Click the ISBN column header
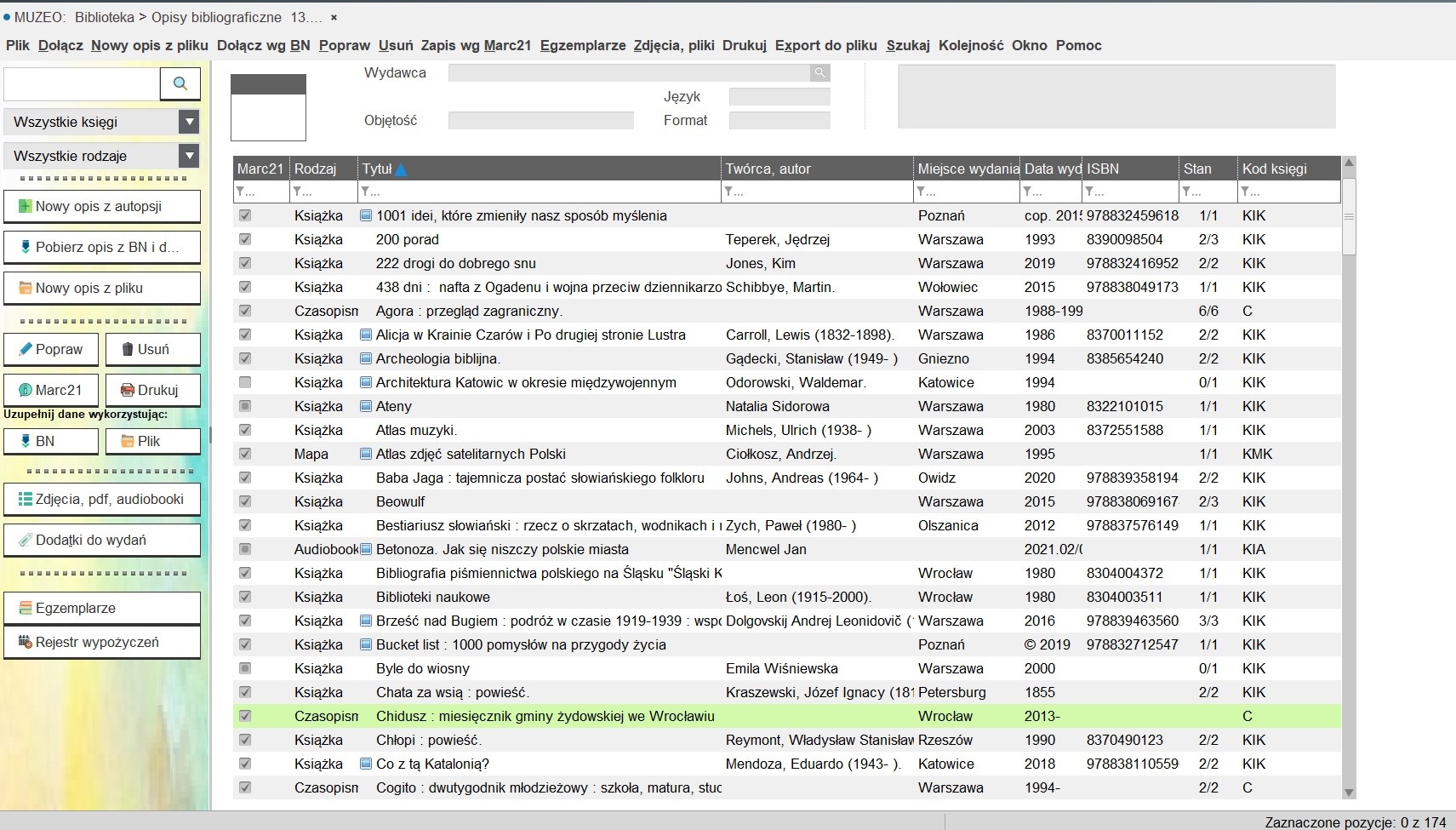Image resolution: width=1456 pixels, height=830 pixels. tap(1130, 169)
